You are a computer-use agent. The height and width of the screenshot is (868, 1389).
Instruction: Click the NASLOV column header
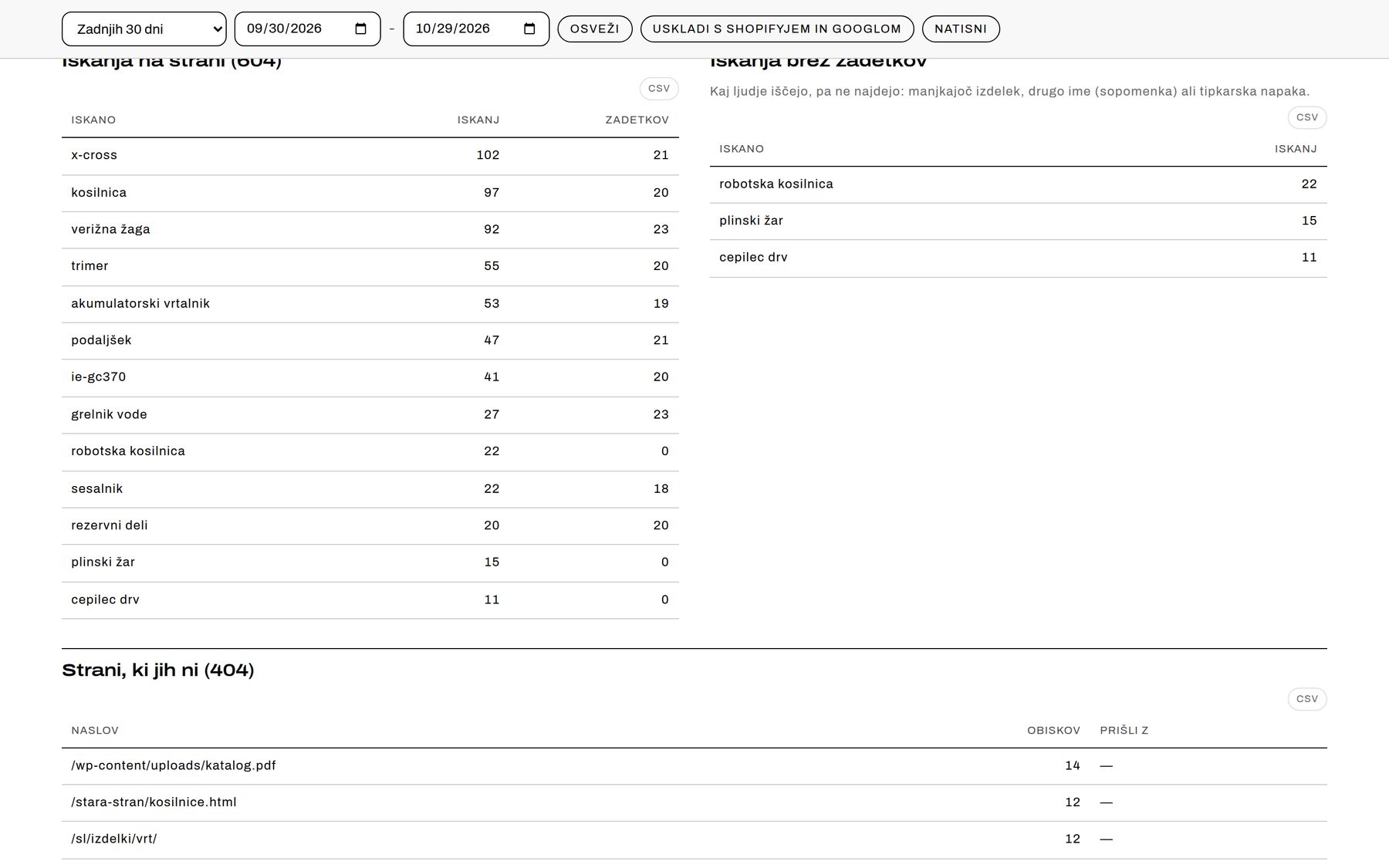click(95, 731)
